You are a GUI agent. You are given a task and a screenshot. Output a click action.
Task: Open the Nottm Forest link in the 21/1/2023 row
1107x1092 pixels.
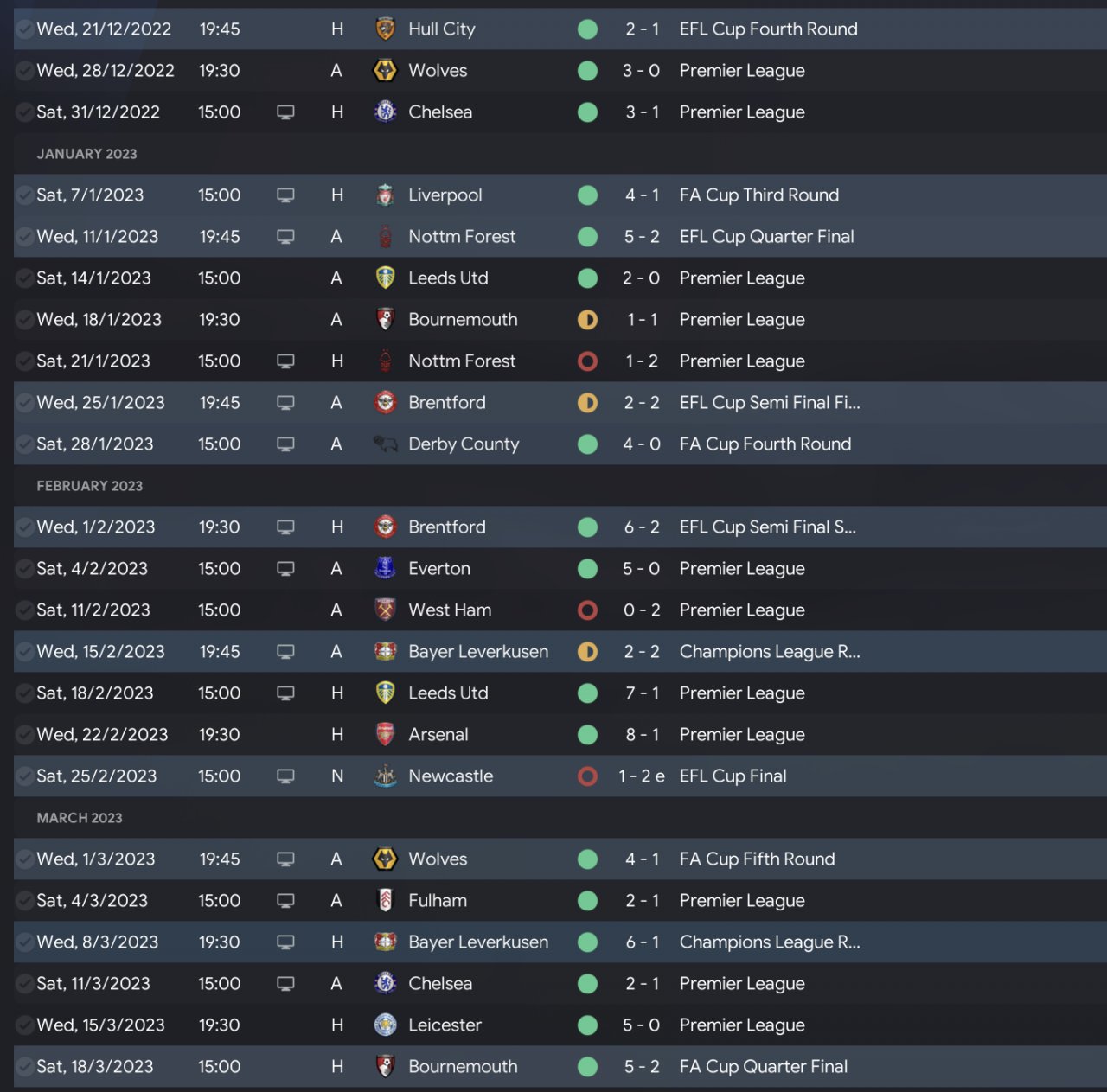coord(462,361)
